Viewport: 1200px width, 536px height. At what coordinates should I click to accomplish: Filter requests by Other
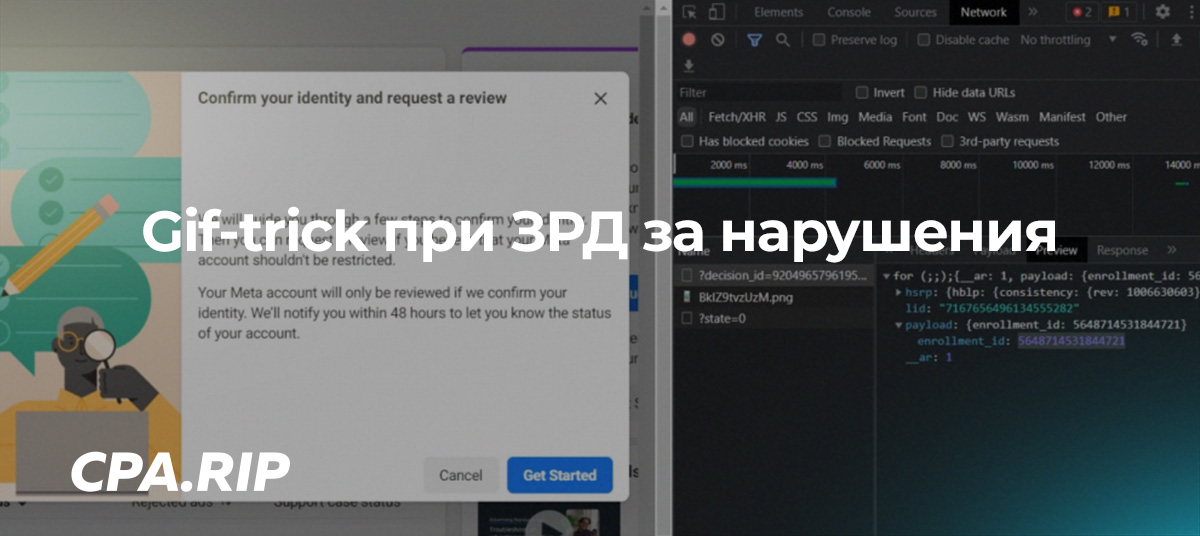[x=1111, y=117]
